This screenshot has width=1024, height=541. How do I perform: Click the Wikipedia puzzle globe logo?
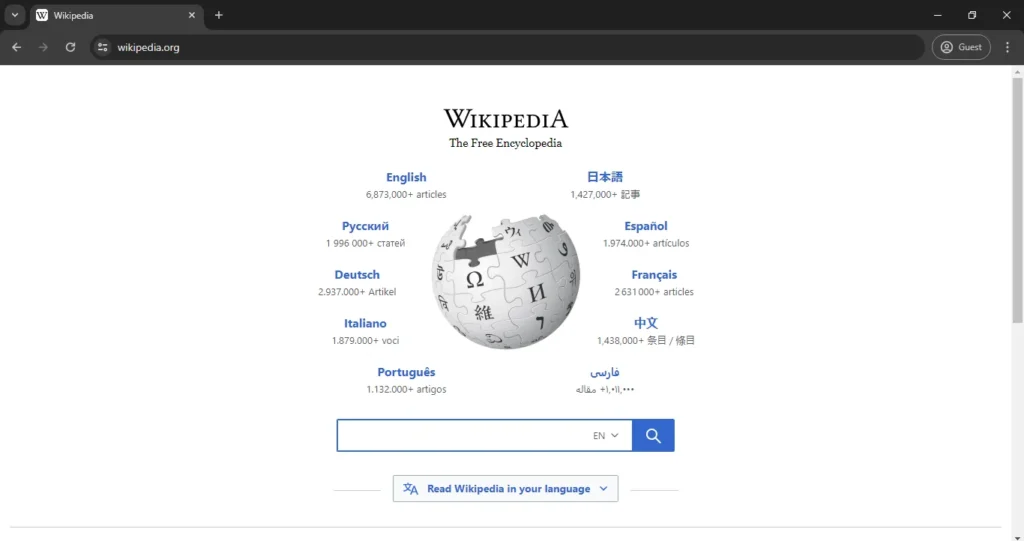coord(505,282)
